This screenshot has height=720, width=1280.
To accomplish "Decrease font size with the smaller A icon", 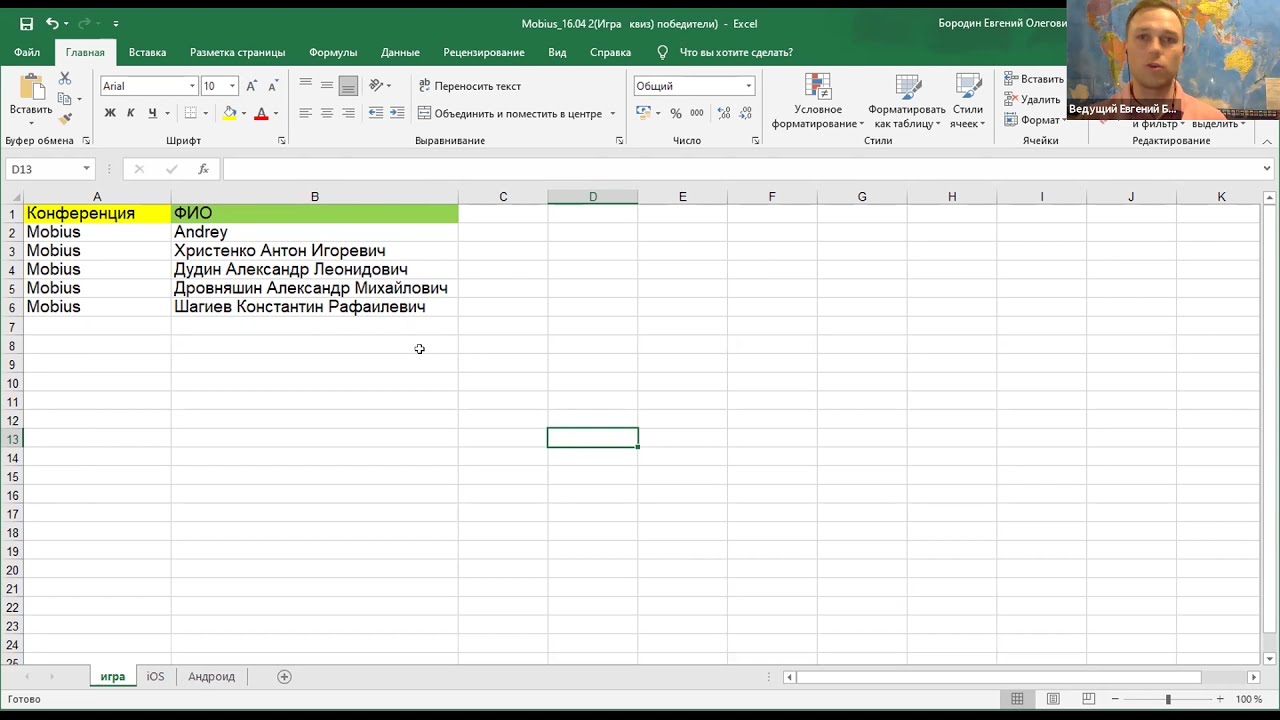I will coord(272,86).
